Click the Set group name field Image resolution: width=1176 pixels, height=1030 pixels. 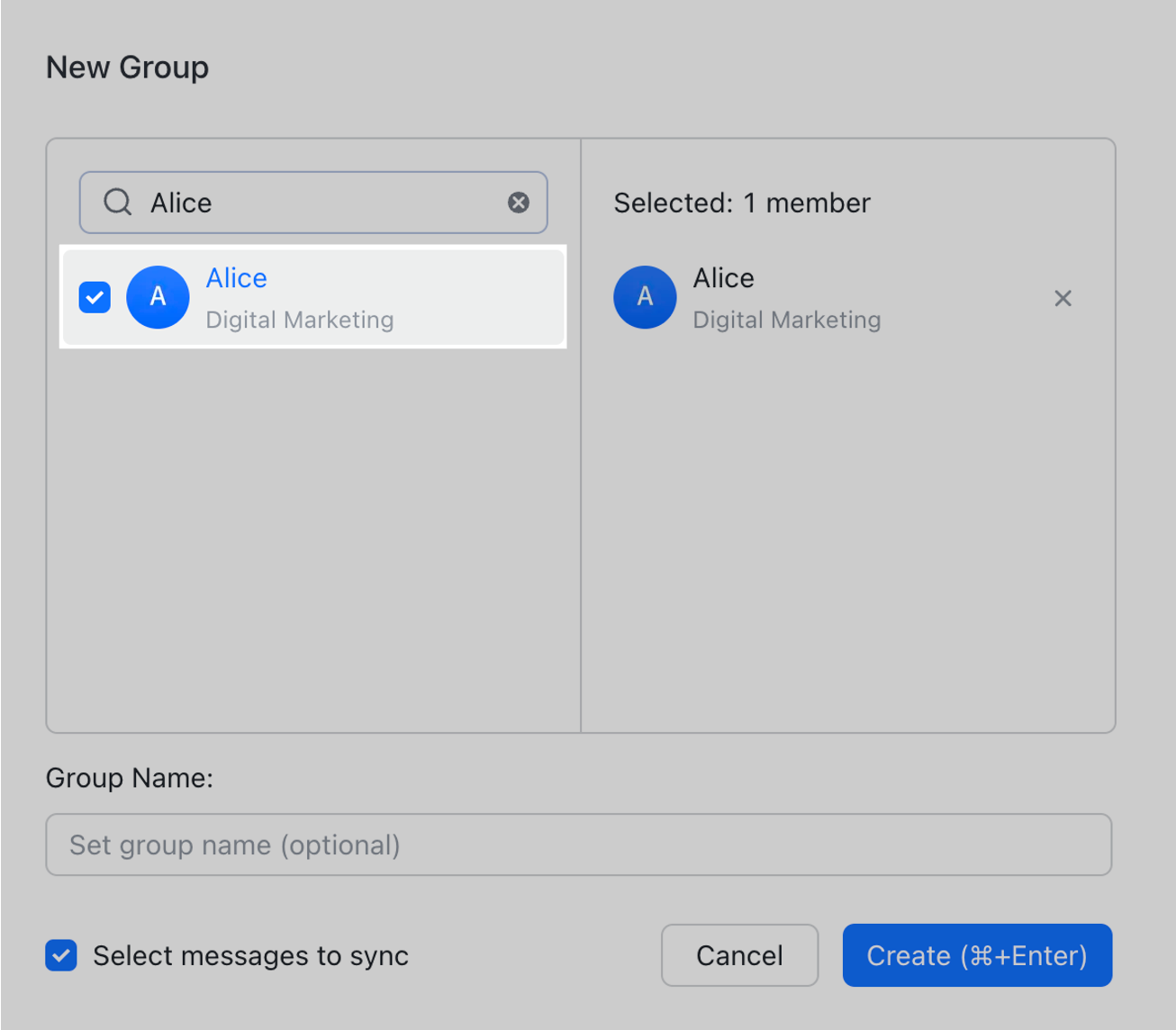(579, 845)
